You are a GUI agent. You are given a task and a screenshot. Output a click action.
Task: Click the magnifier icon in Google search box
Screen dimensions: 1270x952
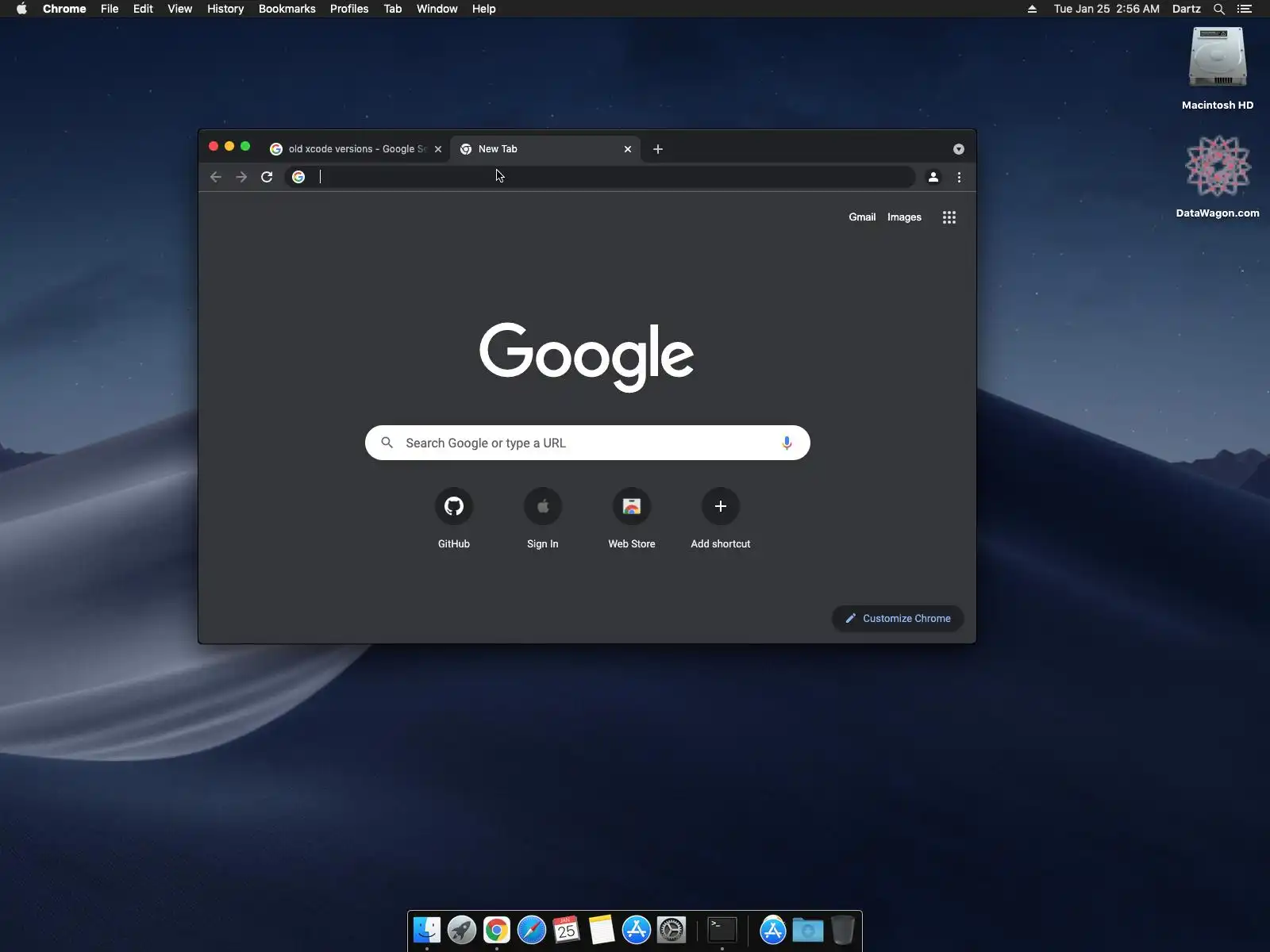(387, 443)
